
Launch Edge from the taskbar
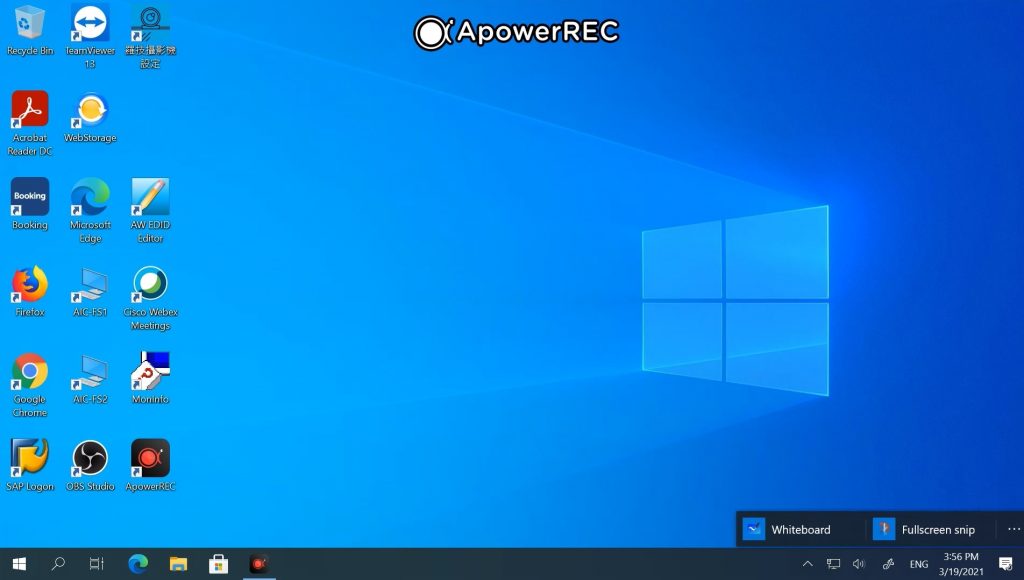point(138,564)
